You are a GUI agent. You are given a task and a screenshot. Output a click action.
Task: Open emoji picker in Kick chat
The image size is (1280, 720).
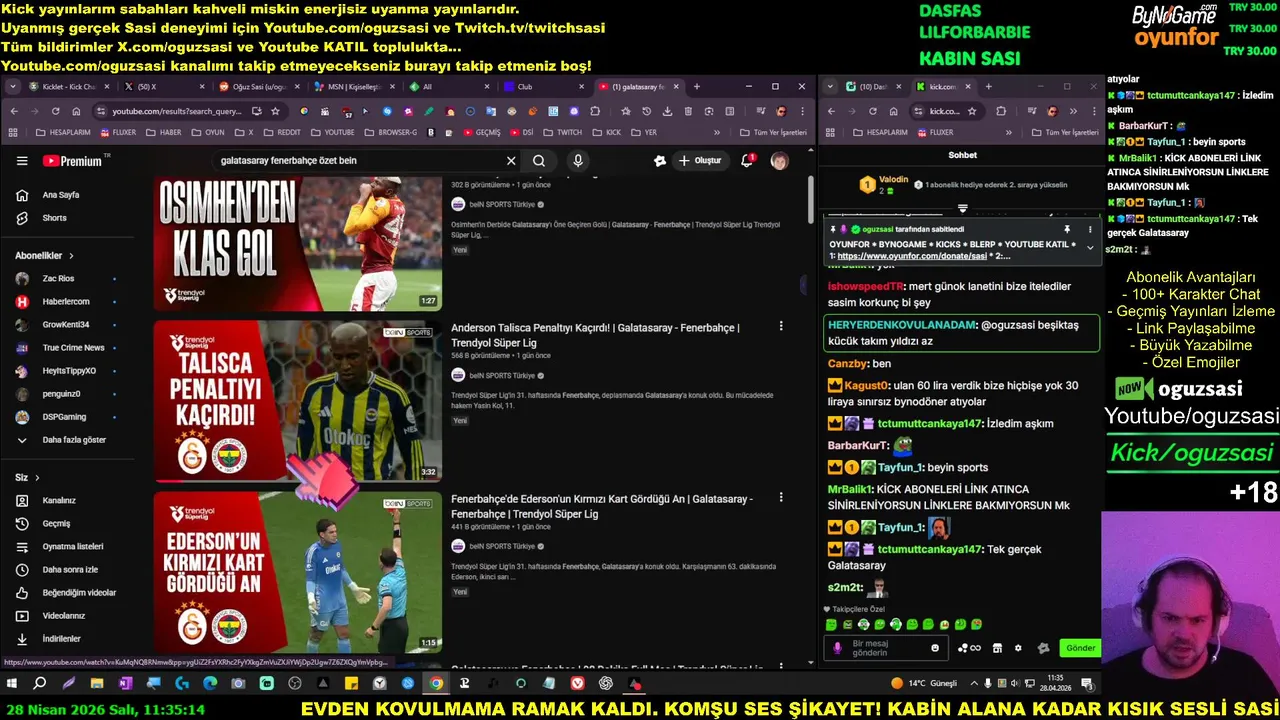click(935, 648)
